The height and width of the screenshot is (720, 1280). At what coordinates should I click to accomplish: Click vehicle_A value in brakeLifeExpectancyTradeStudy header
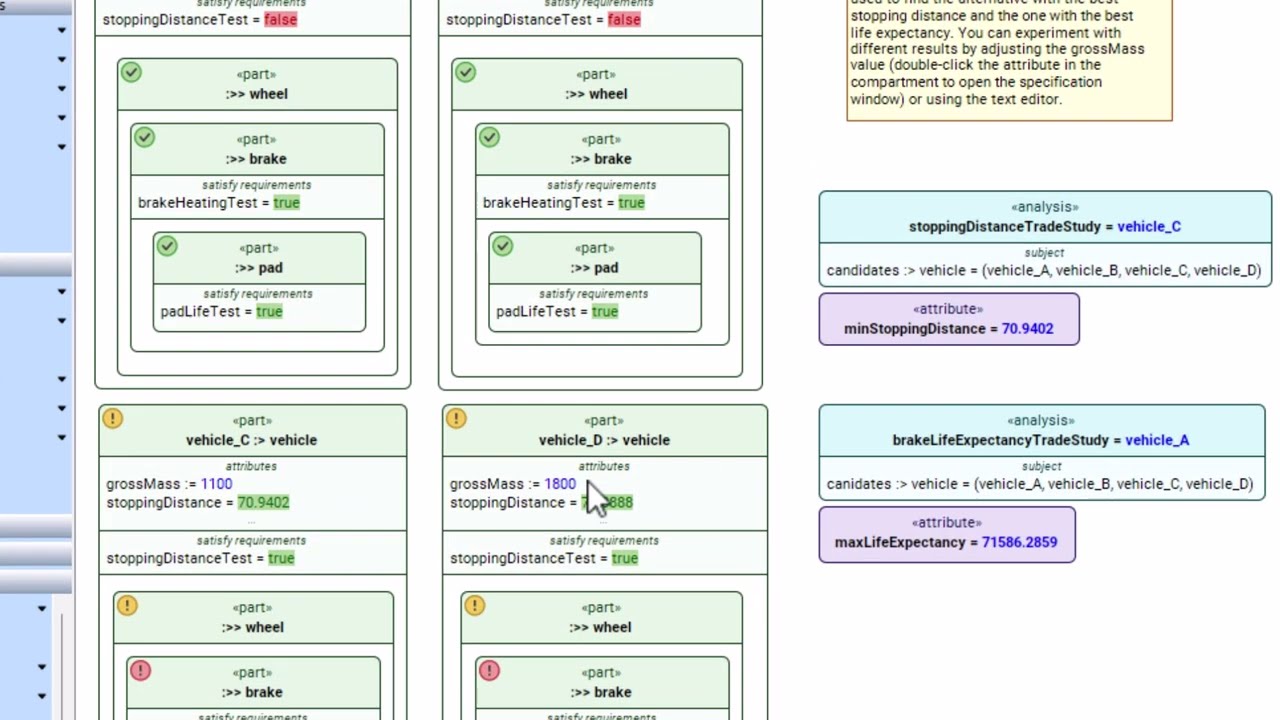coord(1157,440)
